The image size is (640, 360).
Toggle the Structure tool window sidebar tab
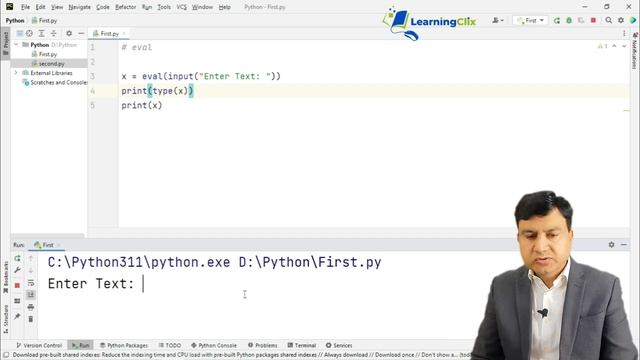(5, 320)
